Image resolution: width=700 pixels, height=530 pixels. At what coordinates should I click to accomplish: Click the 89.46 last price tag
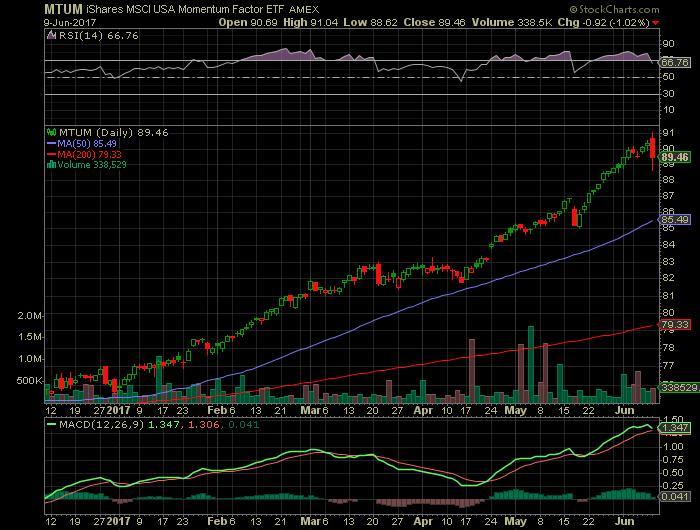tap(675, 157)
